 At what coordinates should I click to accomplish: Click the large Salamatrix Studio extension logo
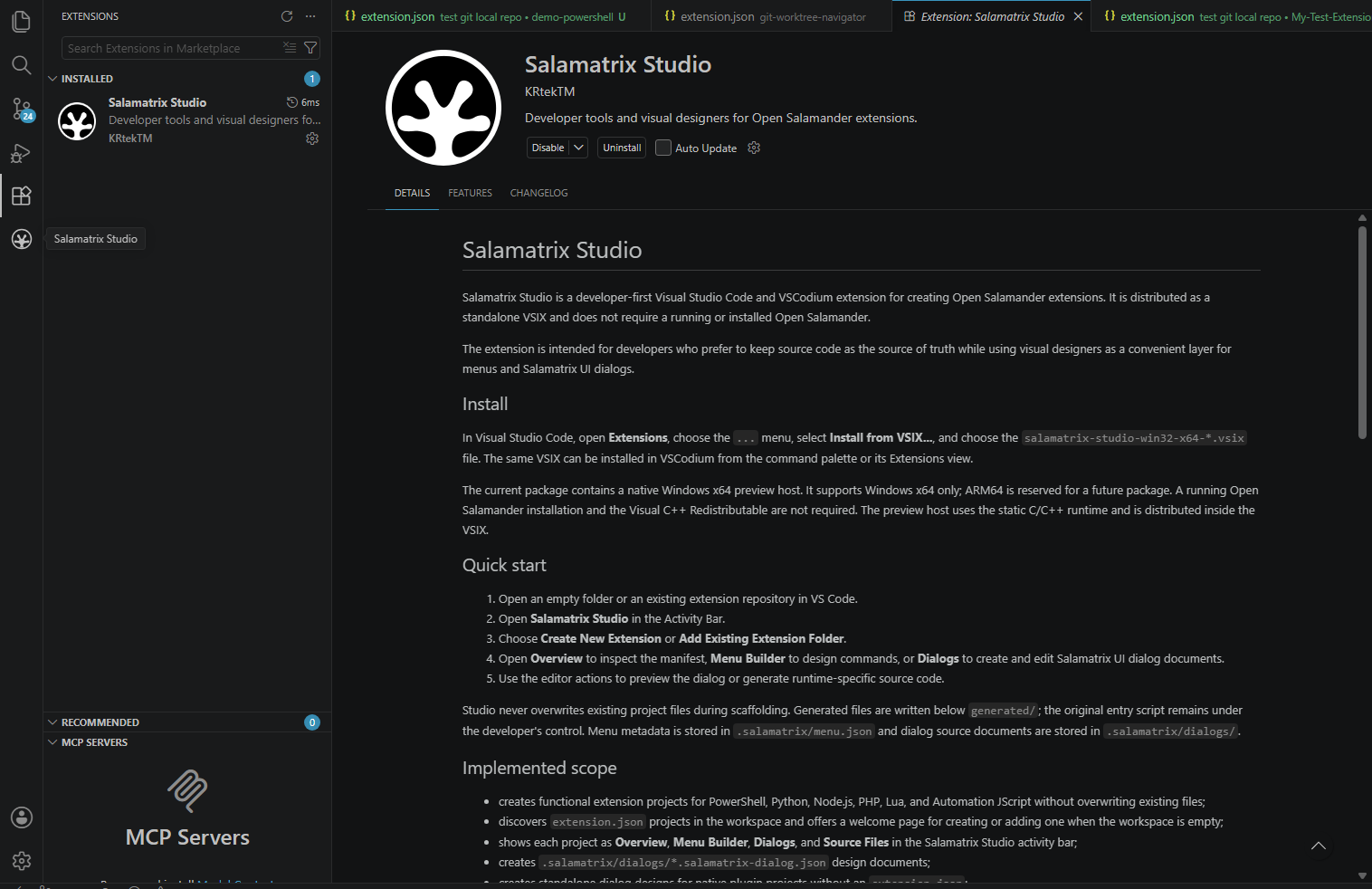tap(443, 108)
